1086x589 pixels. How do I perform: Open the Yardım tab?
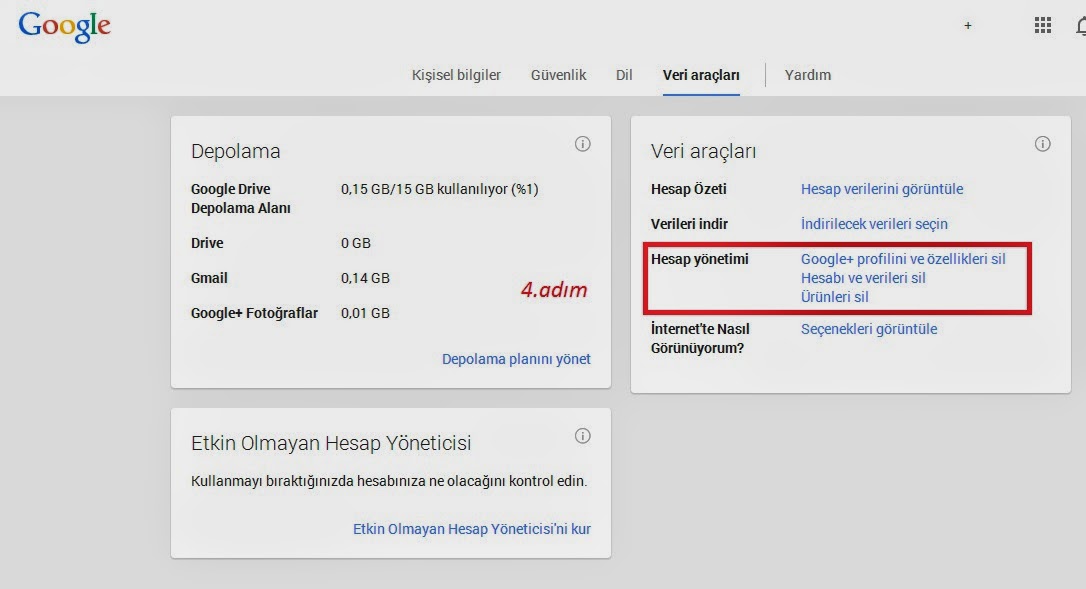pos(808,75)
